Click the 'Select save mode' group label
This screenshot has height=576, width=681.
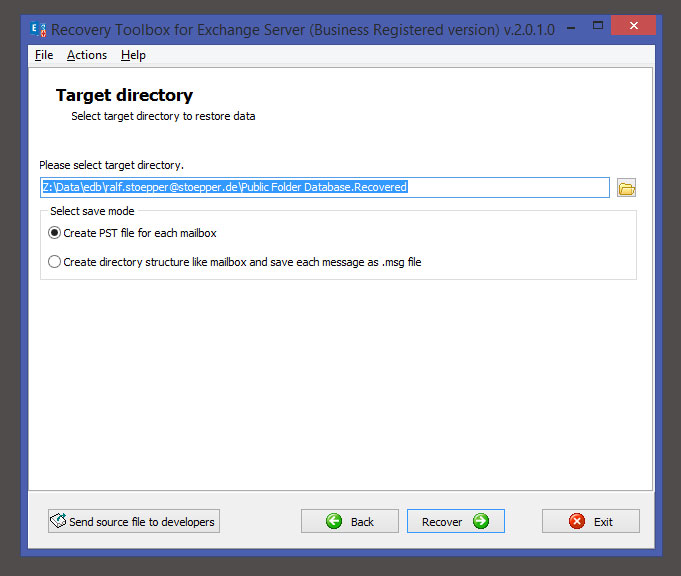point(92,211)
